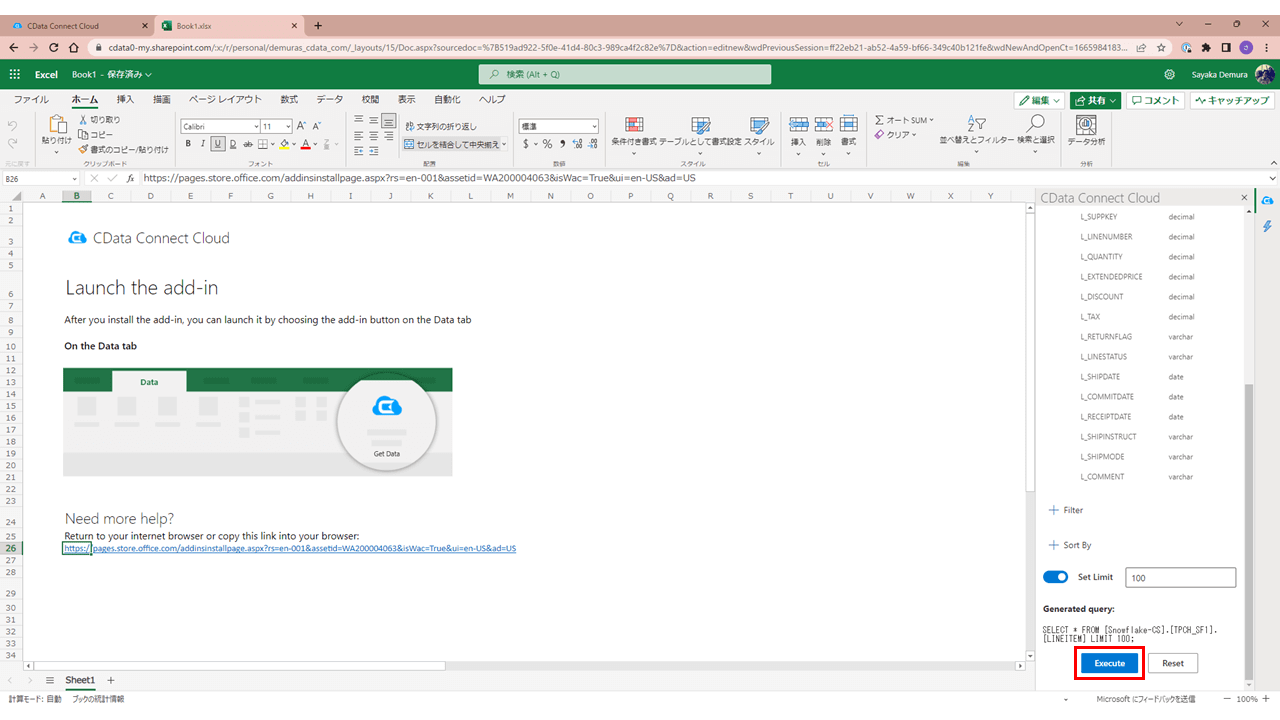
Task: Apply the red font color button
Action: (x=305, y=144)
